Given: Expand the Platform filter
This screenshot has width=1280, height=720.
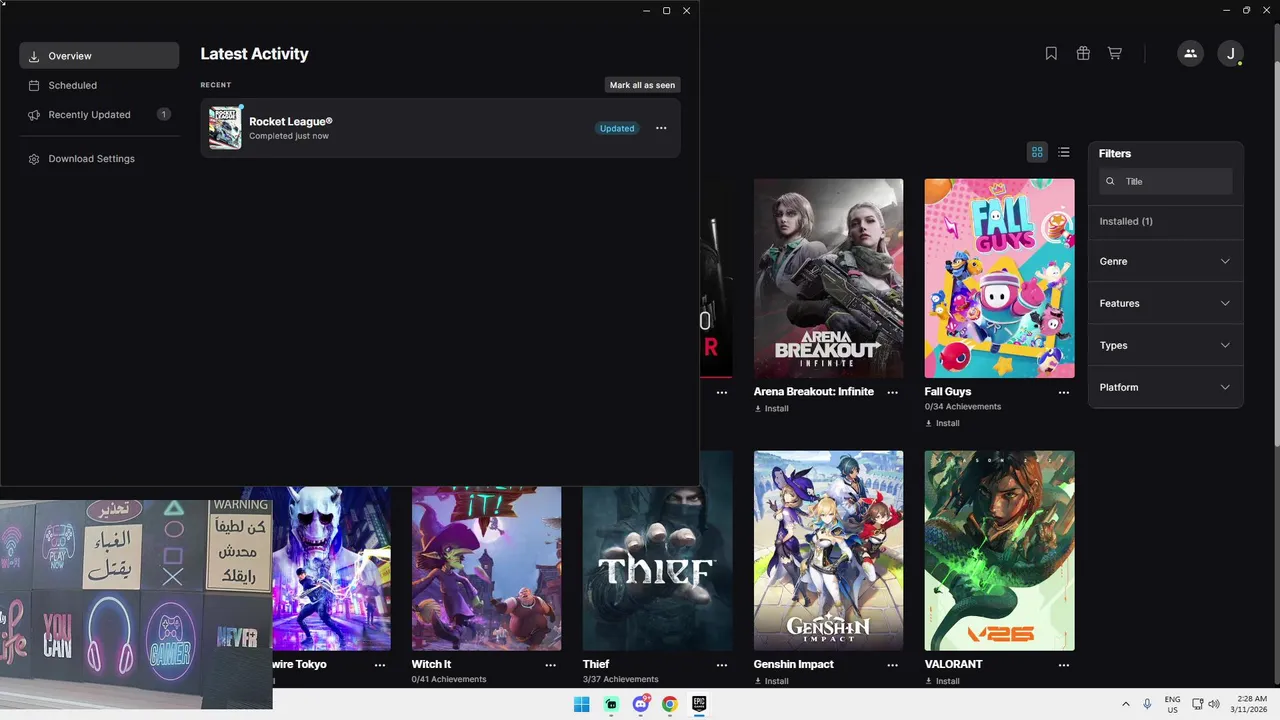Looking at the screenshot, I should (x=1166, y=387).
